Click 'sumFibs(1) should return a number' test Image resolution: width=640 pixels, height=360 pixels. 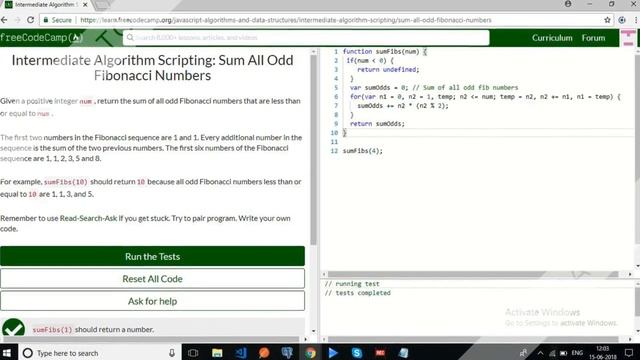point(93,329)
